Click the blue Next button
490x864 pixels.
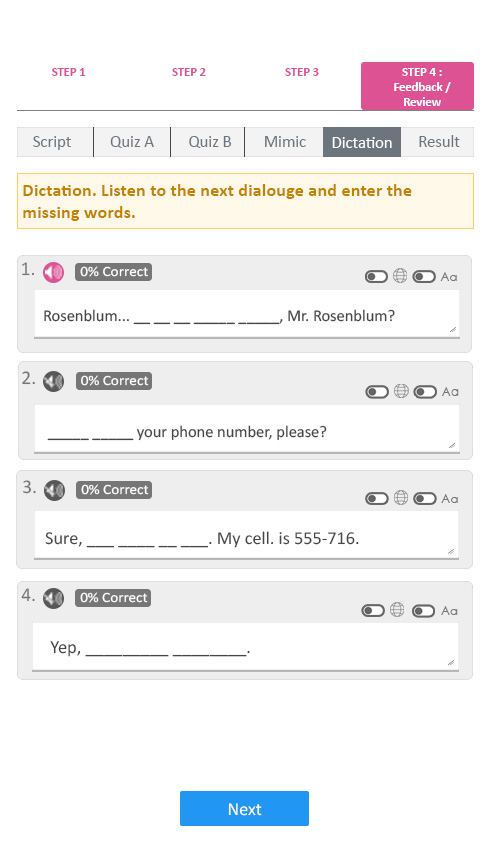point(244,808)
